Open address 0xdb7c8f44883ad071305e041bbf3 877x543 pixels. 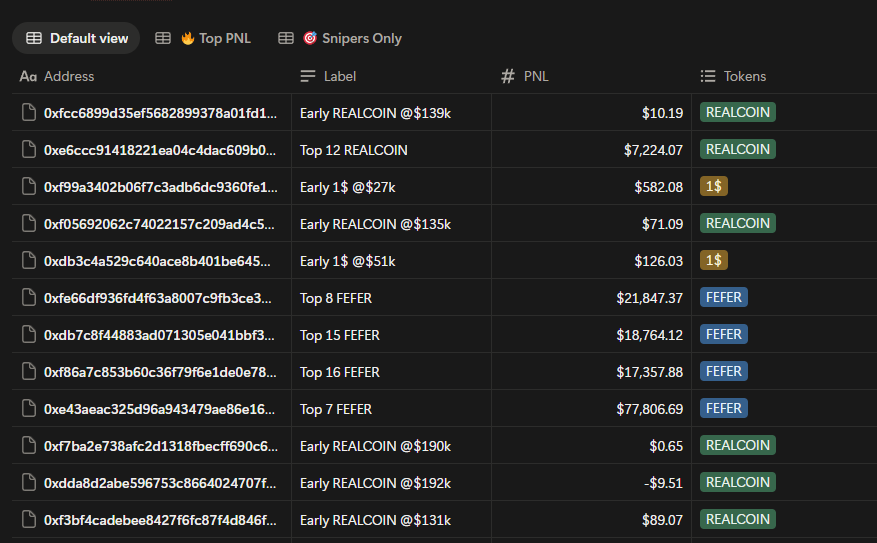[x=159, y=335]
